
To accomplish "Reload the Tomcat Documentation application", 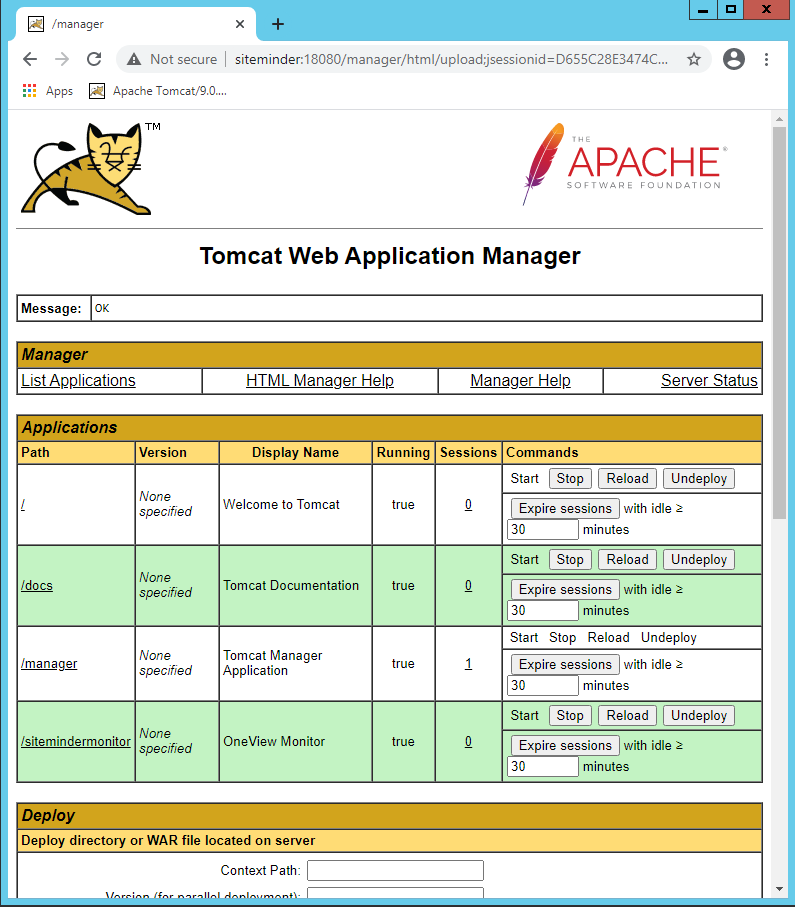I will point(627,559).
